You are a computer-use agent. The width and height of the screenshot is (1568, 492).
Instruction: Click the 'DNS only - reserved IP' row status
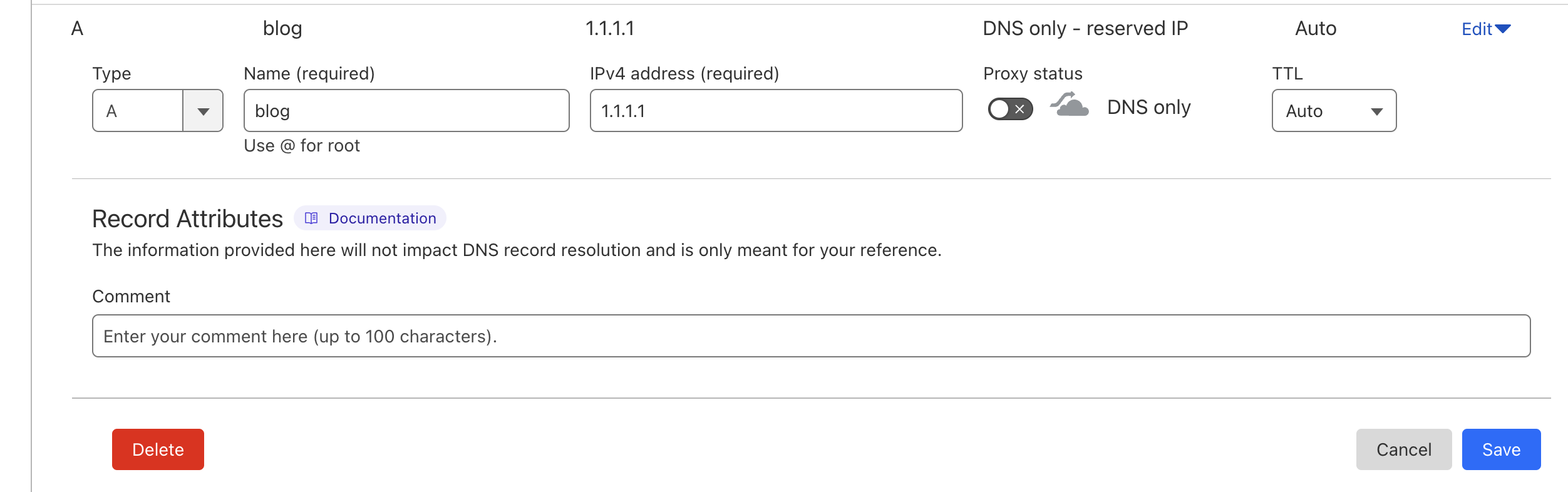(1085, 29)
